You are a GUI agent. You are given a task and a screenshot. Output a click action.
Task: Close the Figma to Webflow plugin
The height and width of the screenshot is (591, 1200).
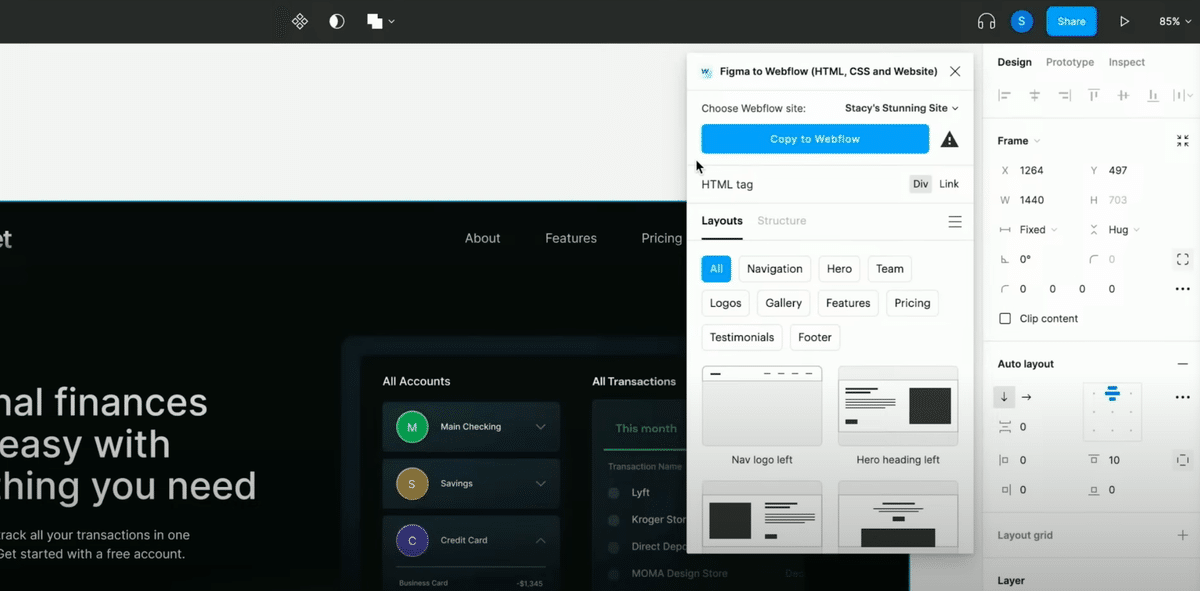click(955, 72)
